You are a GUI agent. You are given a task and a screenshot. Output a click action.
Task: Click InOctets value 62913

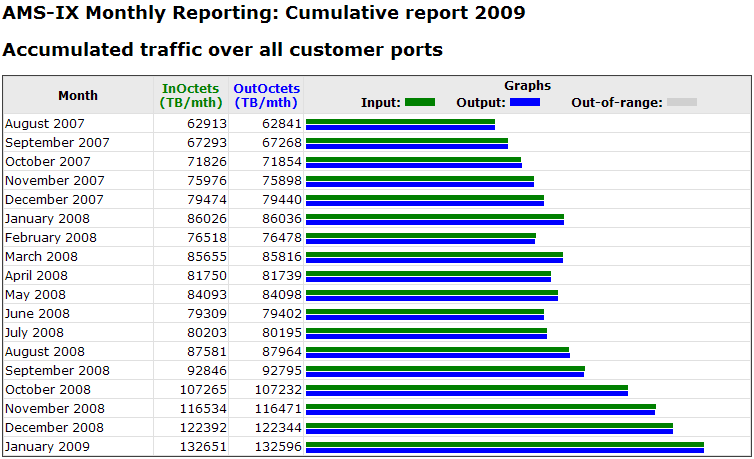[x=207, y=124]
